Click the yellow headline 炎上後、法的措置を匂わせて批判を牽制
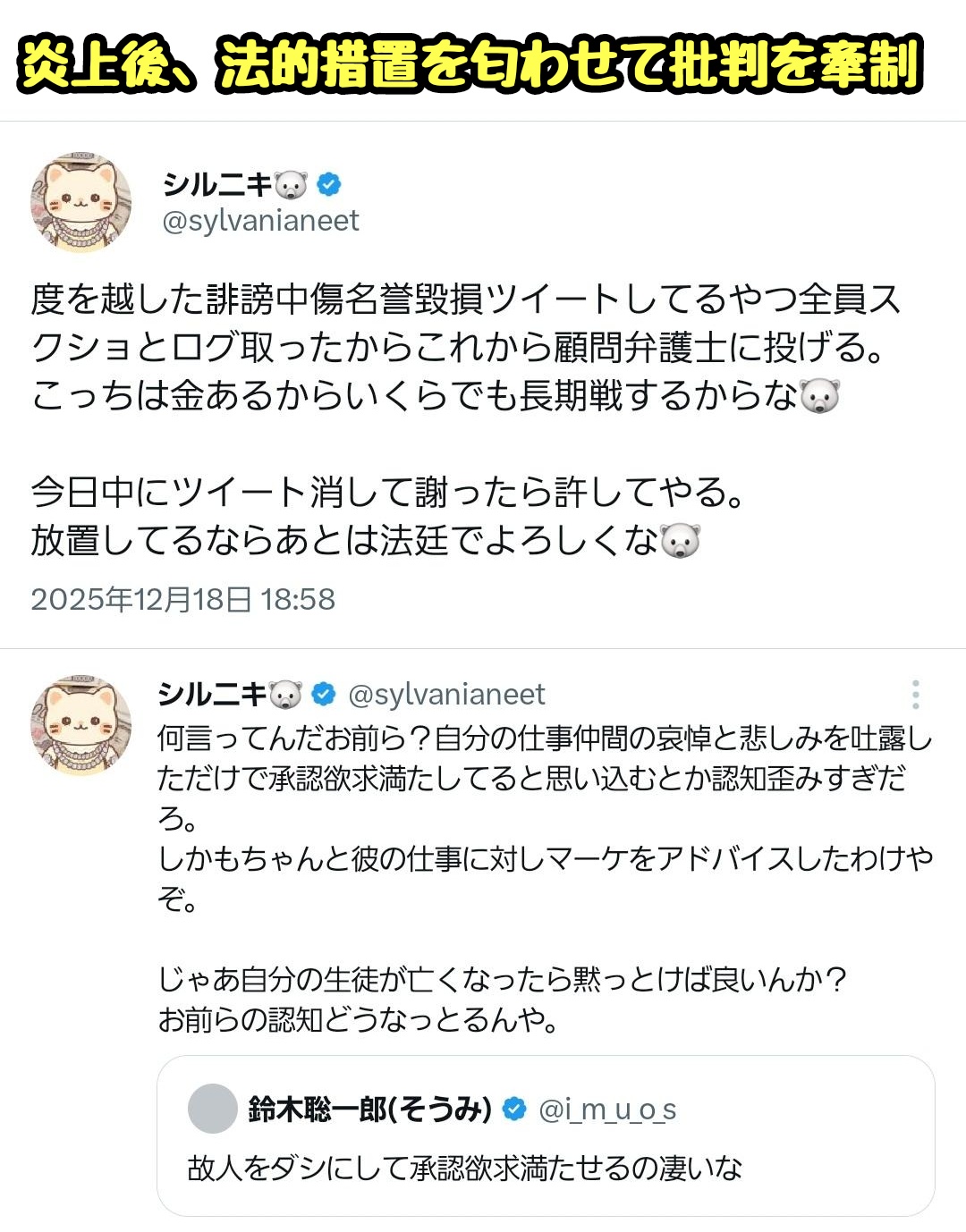The width and height of the screenshot is (966, 1232). pos(470,64)
